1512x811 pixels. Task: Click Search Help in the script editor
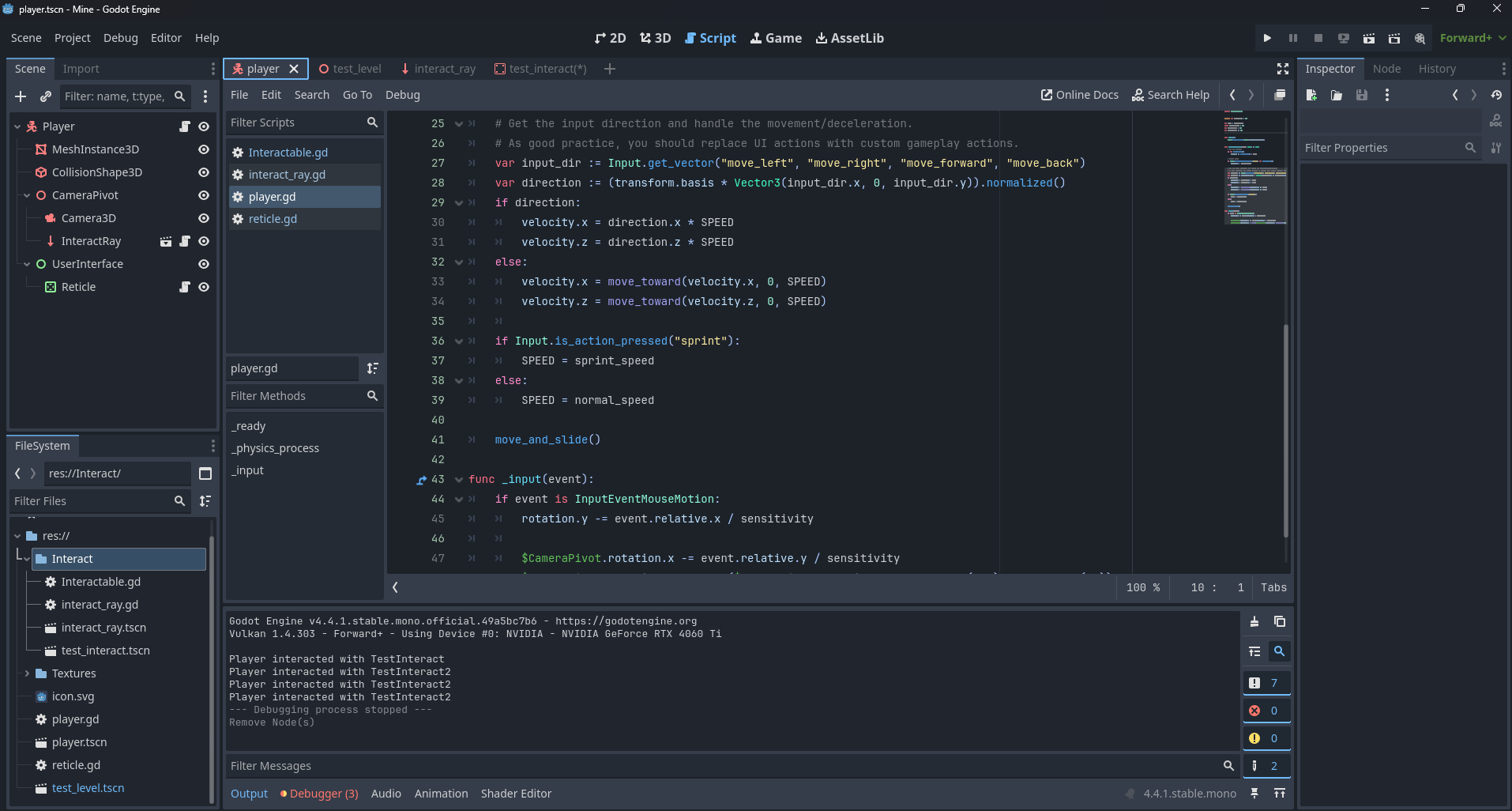click(x=1171, y=95)
